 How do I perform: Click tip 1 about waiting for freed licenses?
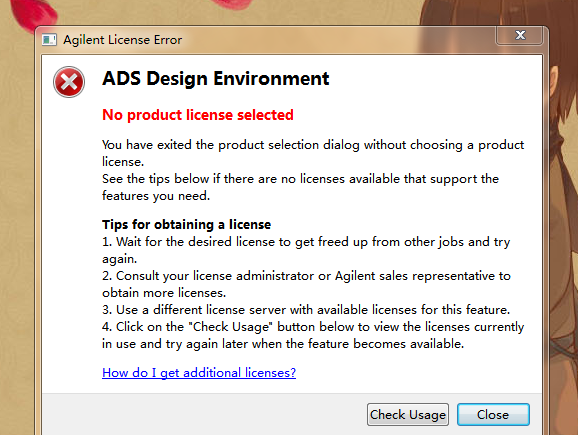[306, 250]
